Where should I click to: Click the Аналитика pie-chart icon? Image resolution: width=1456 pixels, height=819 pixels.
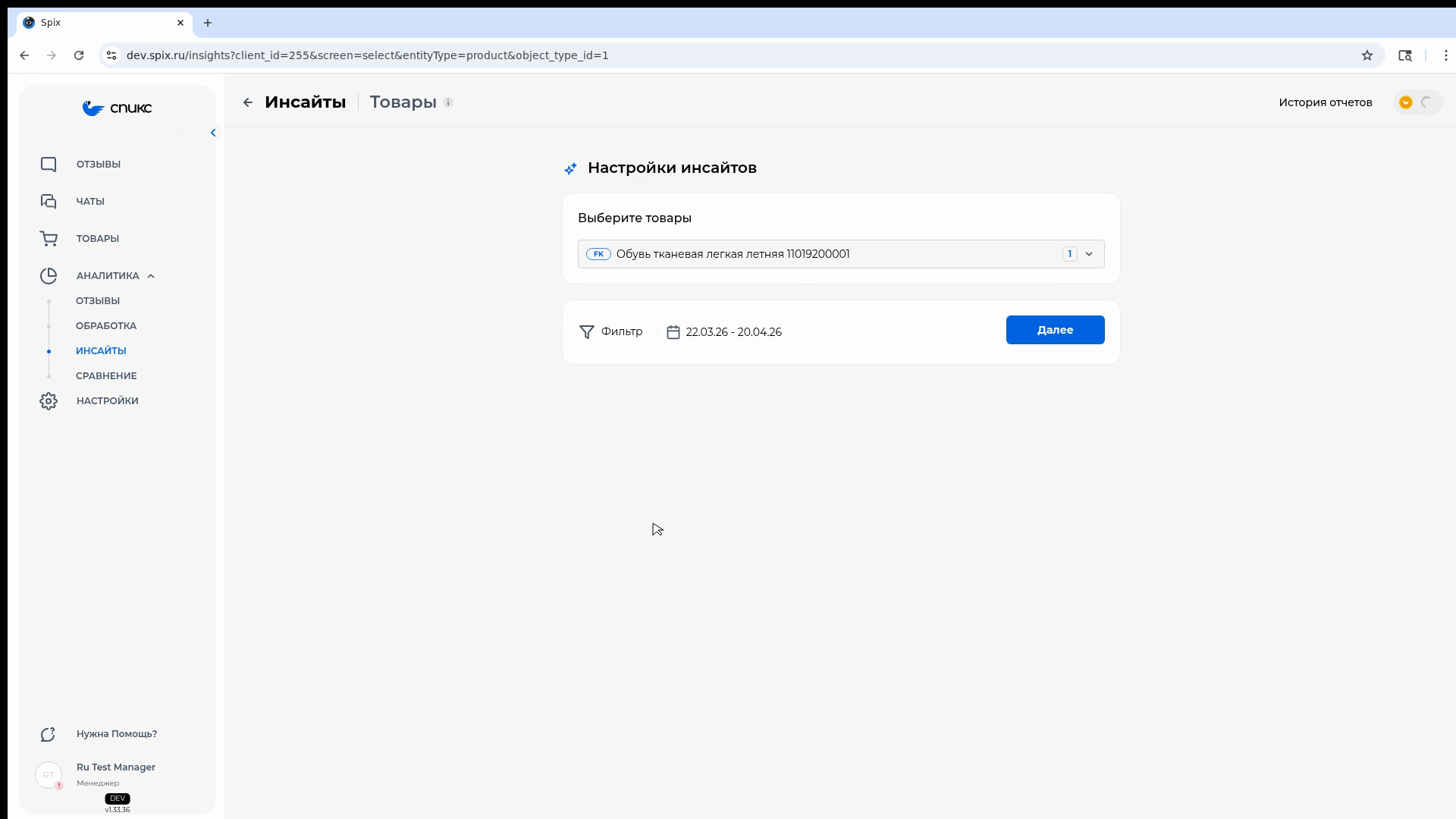point(49,276)
